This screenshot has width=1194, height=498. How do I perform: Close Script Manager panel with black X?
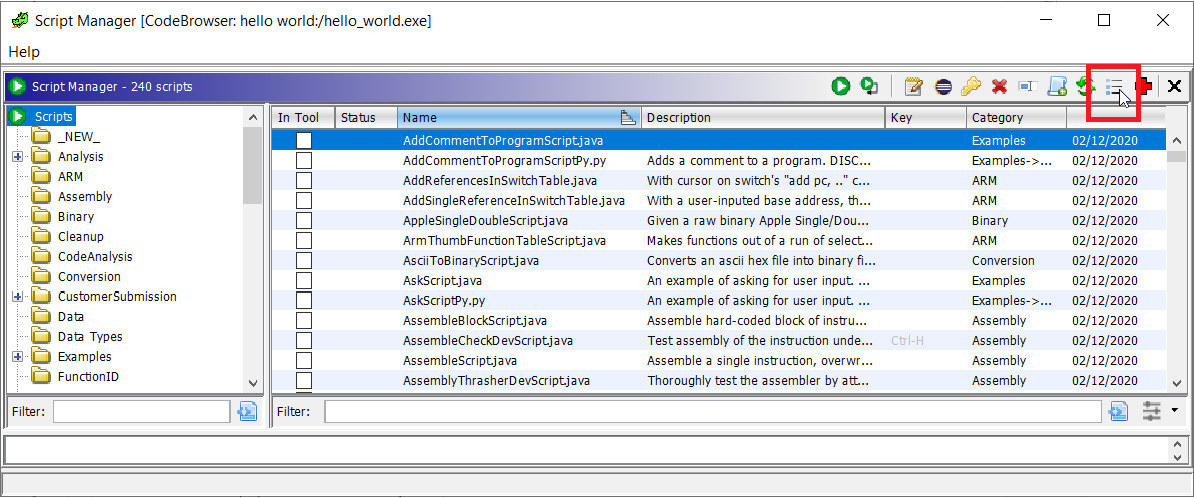coord(1174,86)
